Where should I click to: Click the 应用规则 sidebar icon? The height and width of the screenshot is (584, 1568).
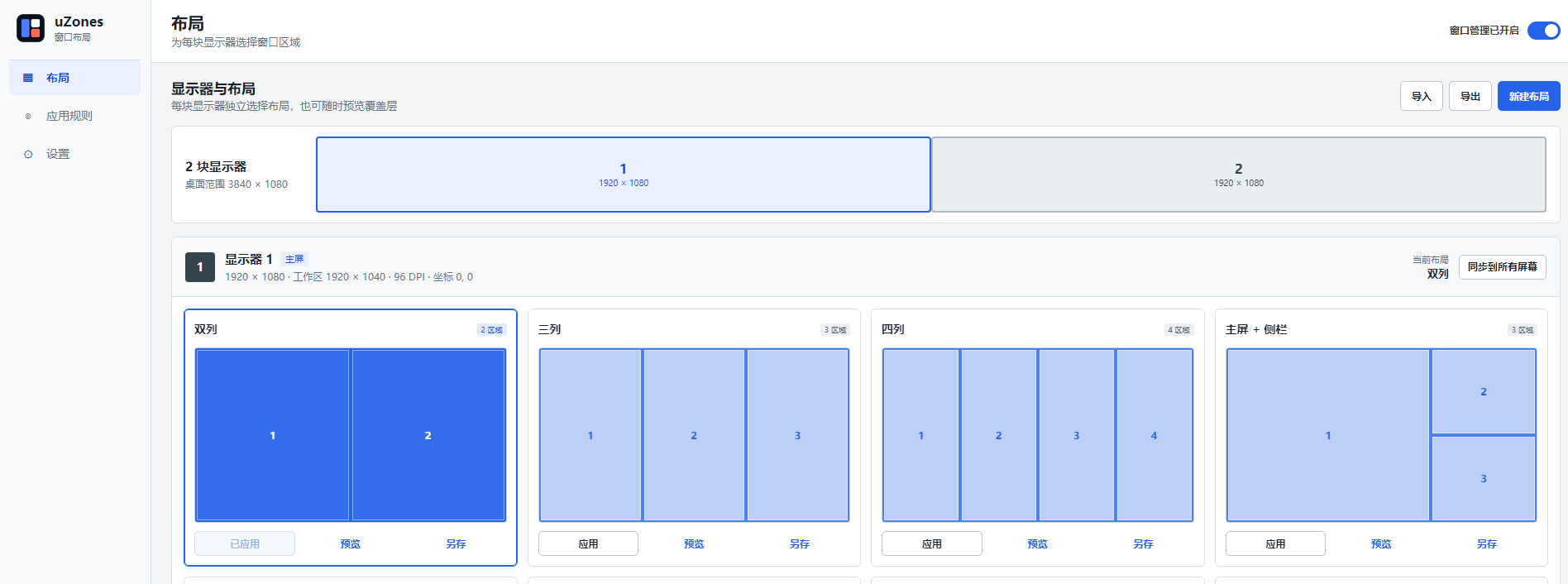28,116
